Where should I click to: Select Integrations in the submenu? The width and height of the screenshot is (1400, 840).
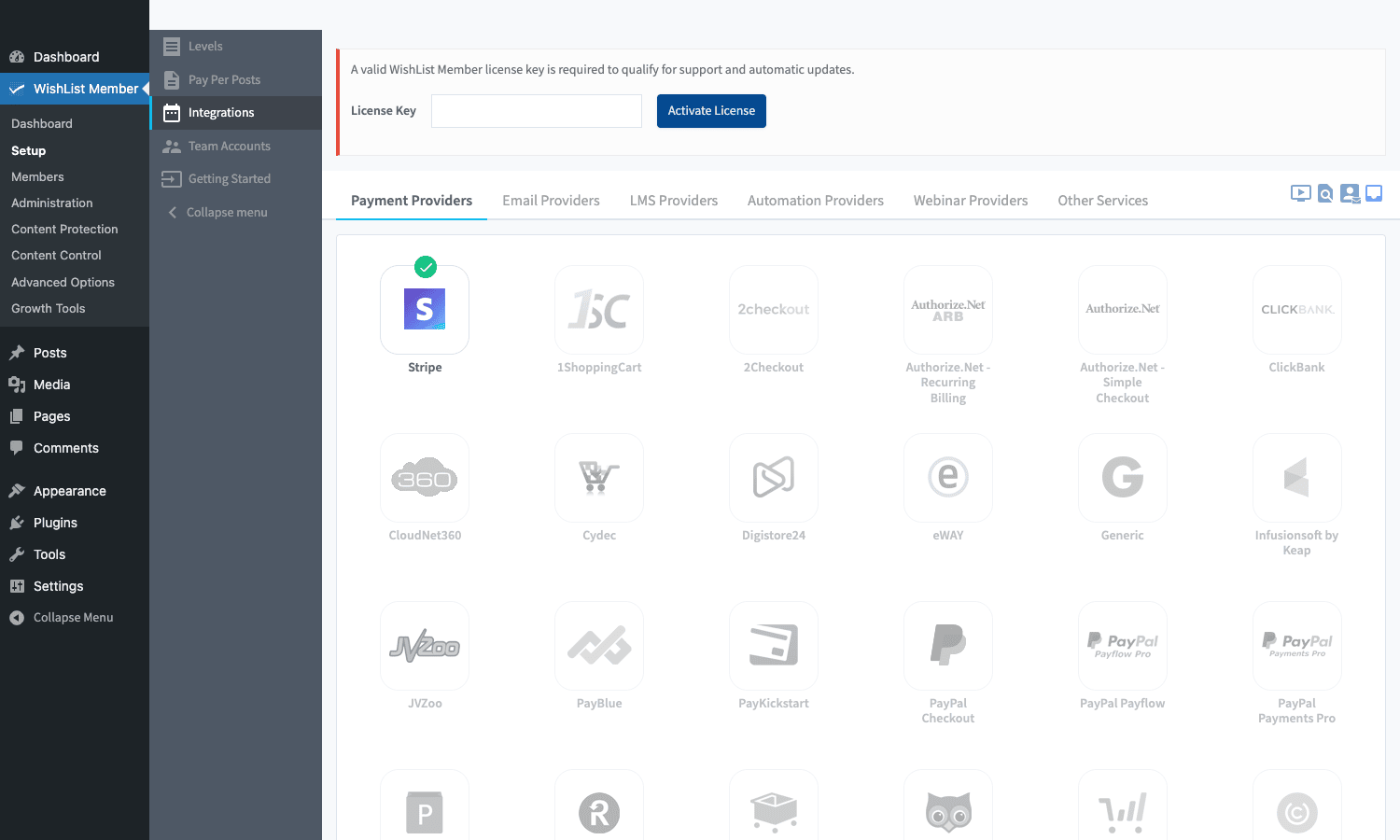coord(235,113)
